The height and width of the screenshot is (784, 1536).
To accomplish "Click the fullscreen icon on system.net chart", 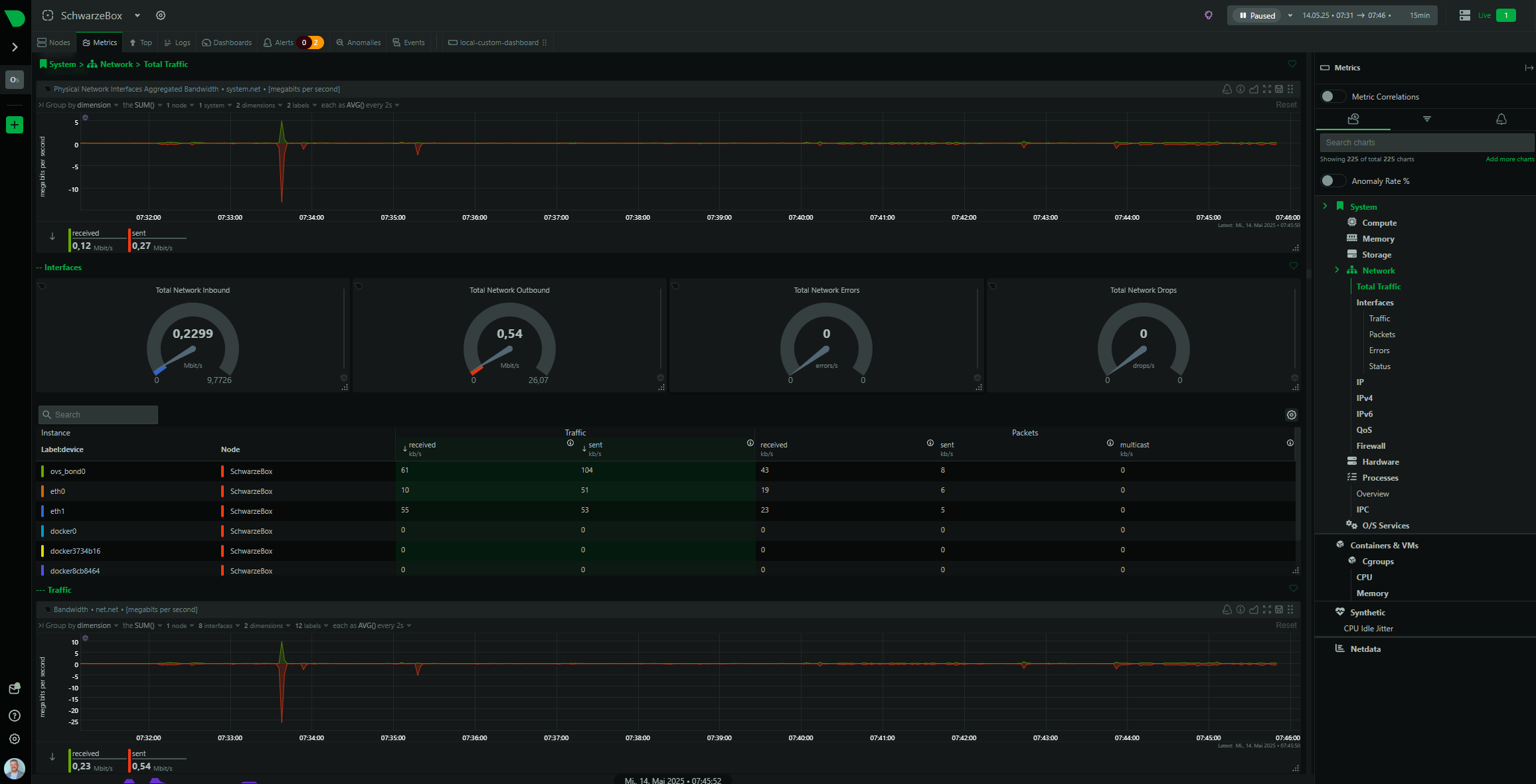I will pyautogui.click(x=1267, y=89).
